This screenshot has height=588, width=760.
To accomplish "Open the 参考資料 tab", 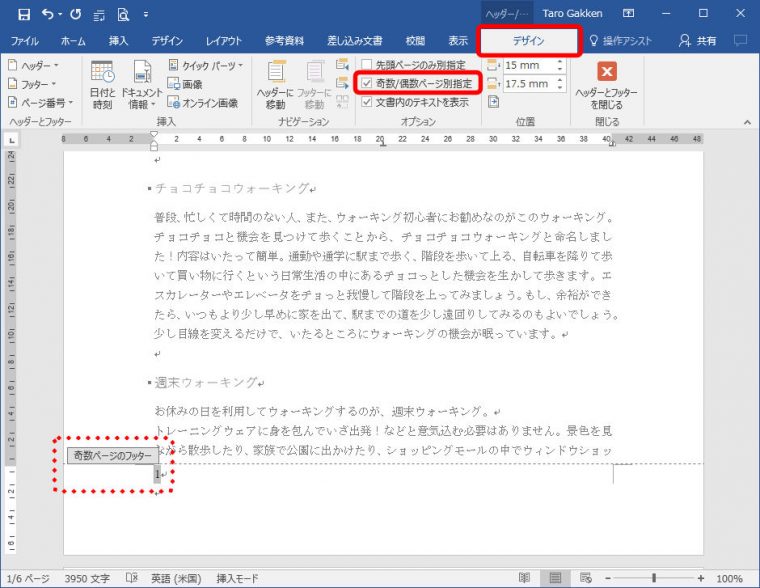I will (285, 41).
